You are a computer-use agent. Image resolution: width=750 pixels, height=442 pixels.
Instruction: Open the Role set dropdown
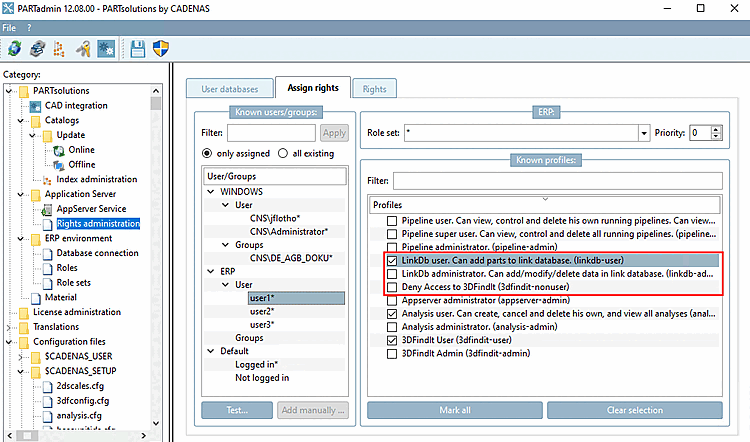pyautogui.click(x=644, y=133)
